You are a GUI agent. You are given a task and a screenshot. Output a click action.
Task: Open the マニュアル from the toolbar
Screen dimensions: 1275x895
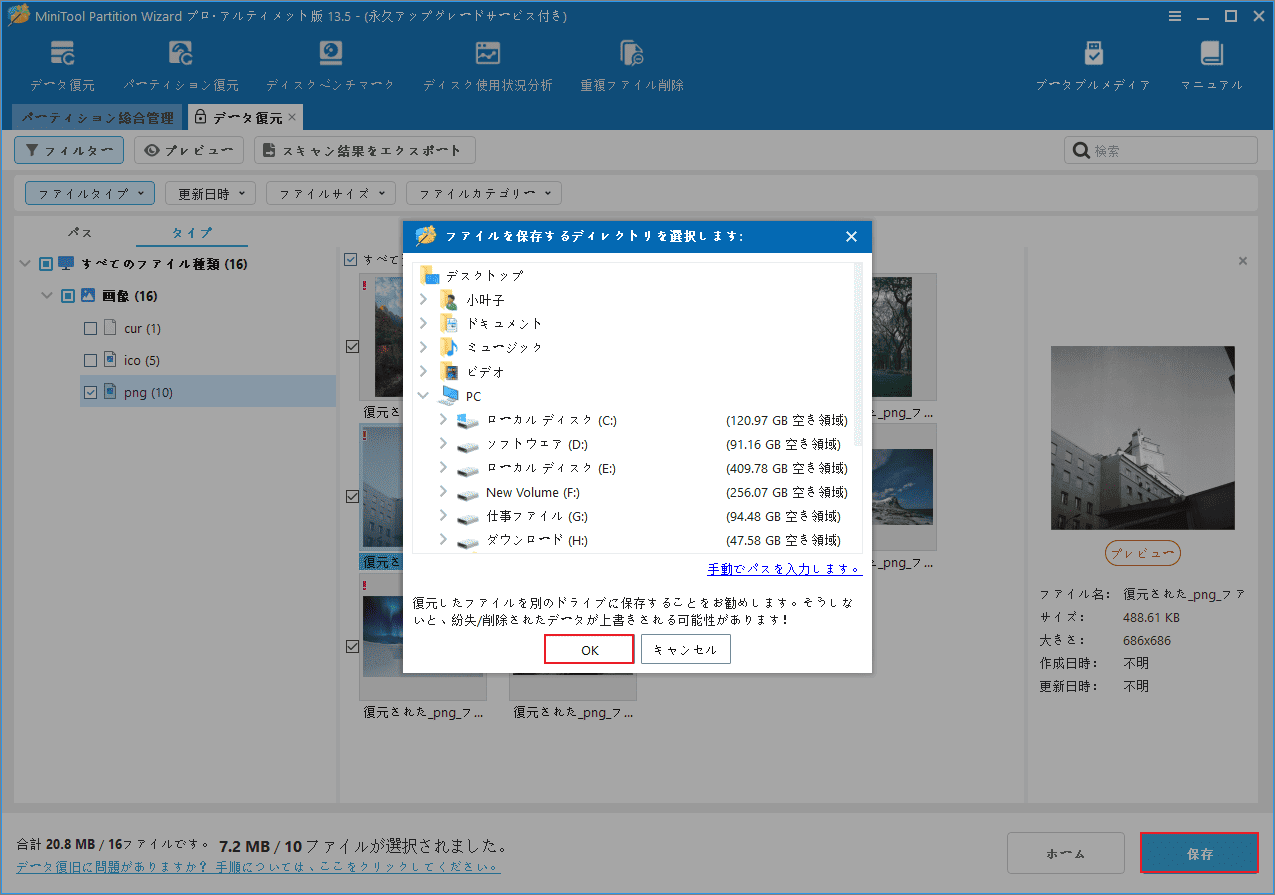click(x=1211, y=63)
